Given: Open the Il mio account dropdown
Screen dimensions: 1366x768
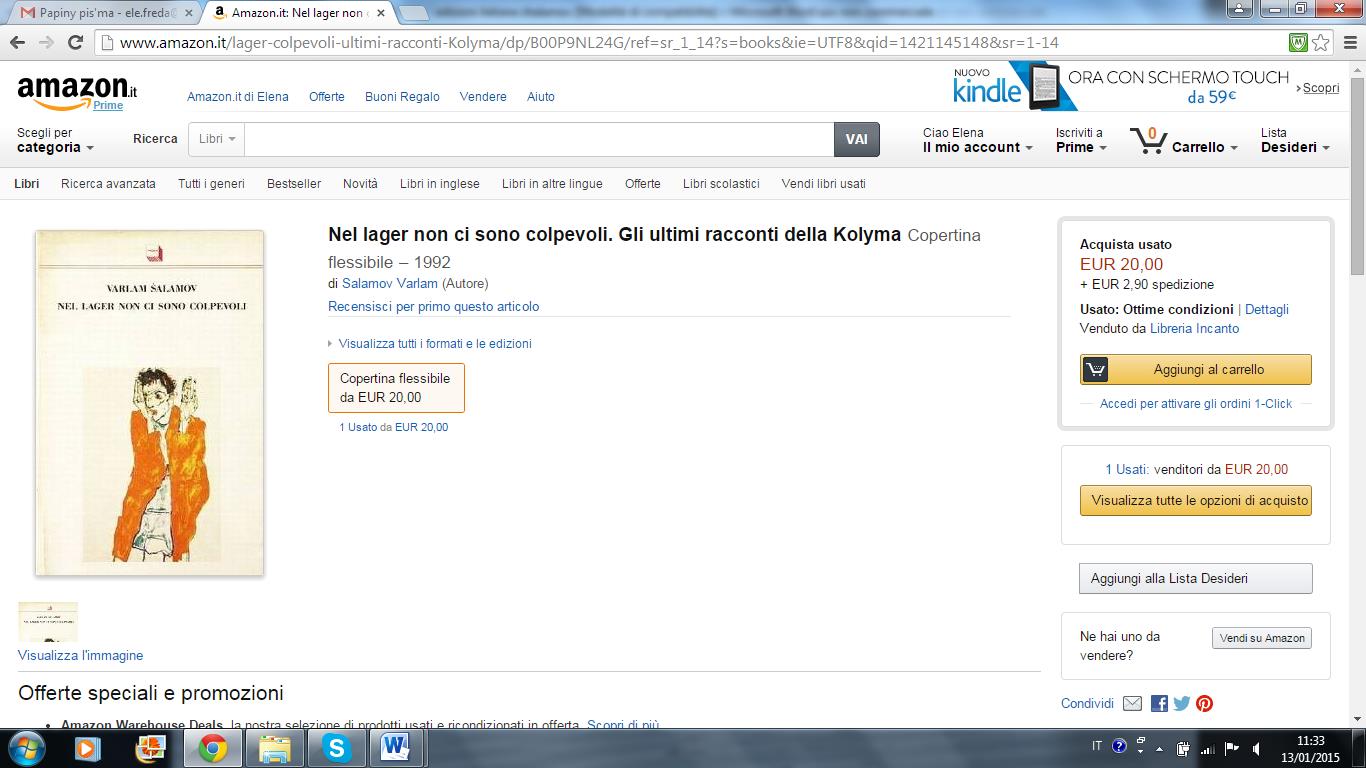Looking at the screenshot, I should click(977, 147).
